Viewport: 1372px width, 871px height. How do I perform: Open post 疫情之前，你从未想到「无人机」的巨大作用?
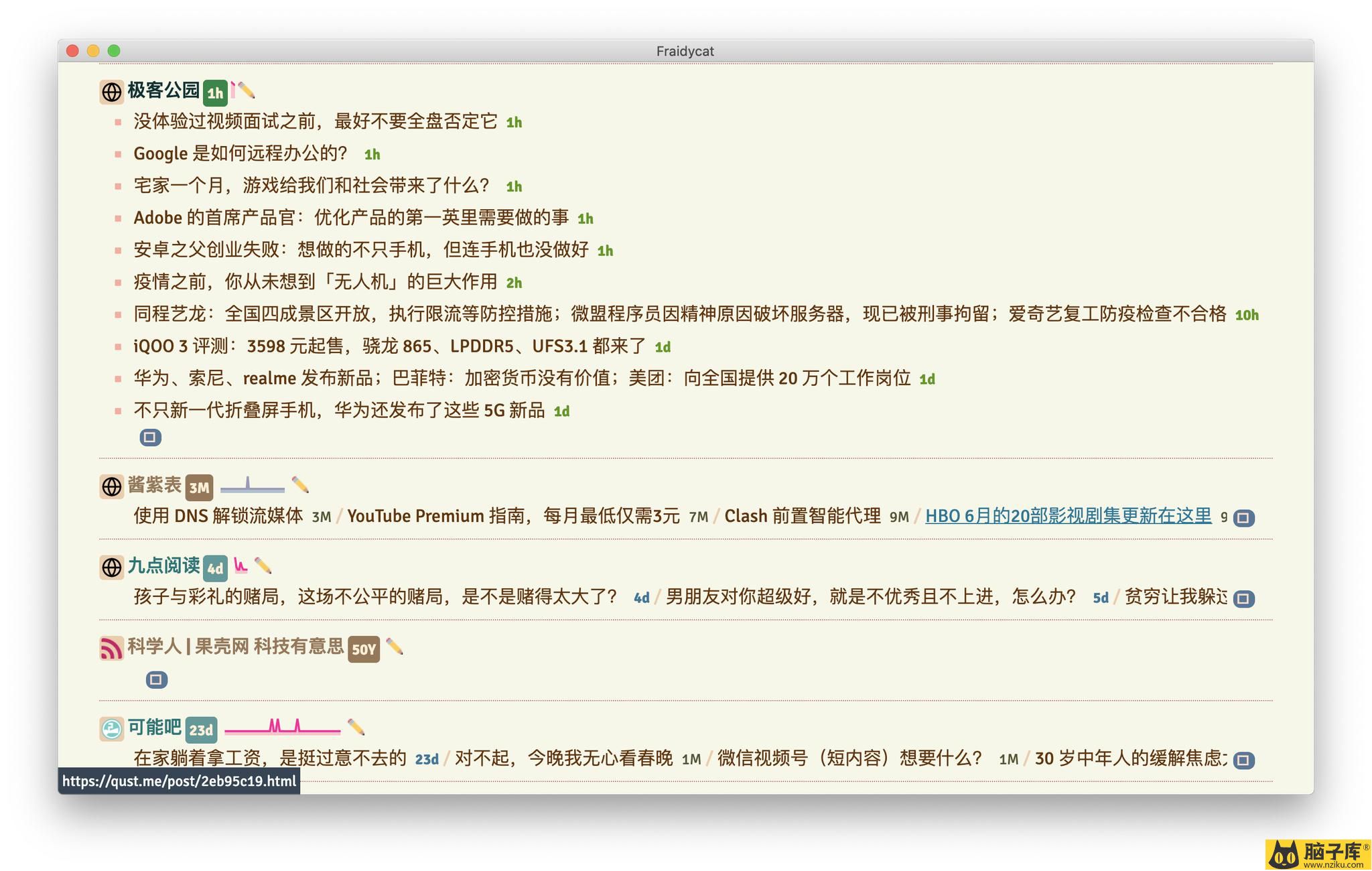[316, 282]
